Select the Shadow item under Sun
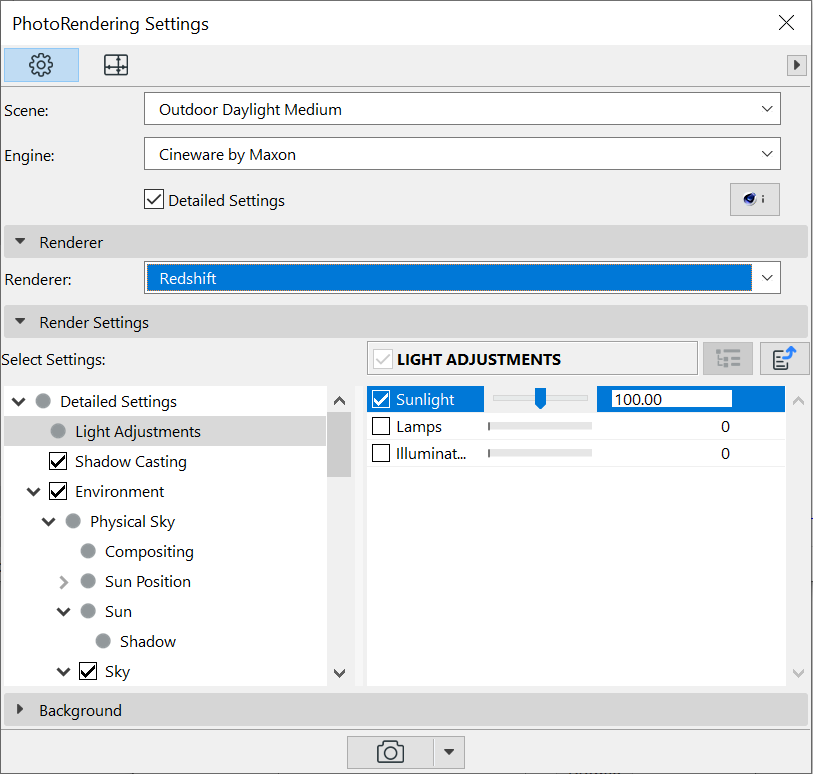 click(x=147, y=642)
